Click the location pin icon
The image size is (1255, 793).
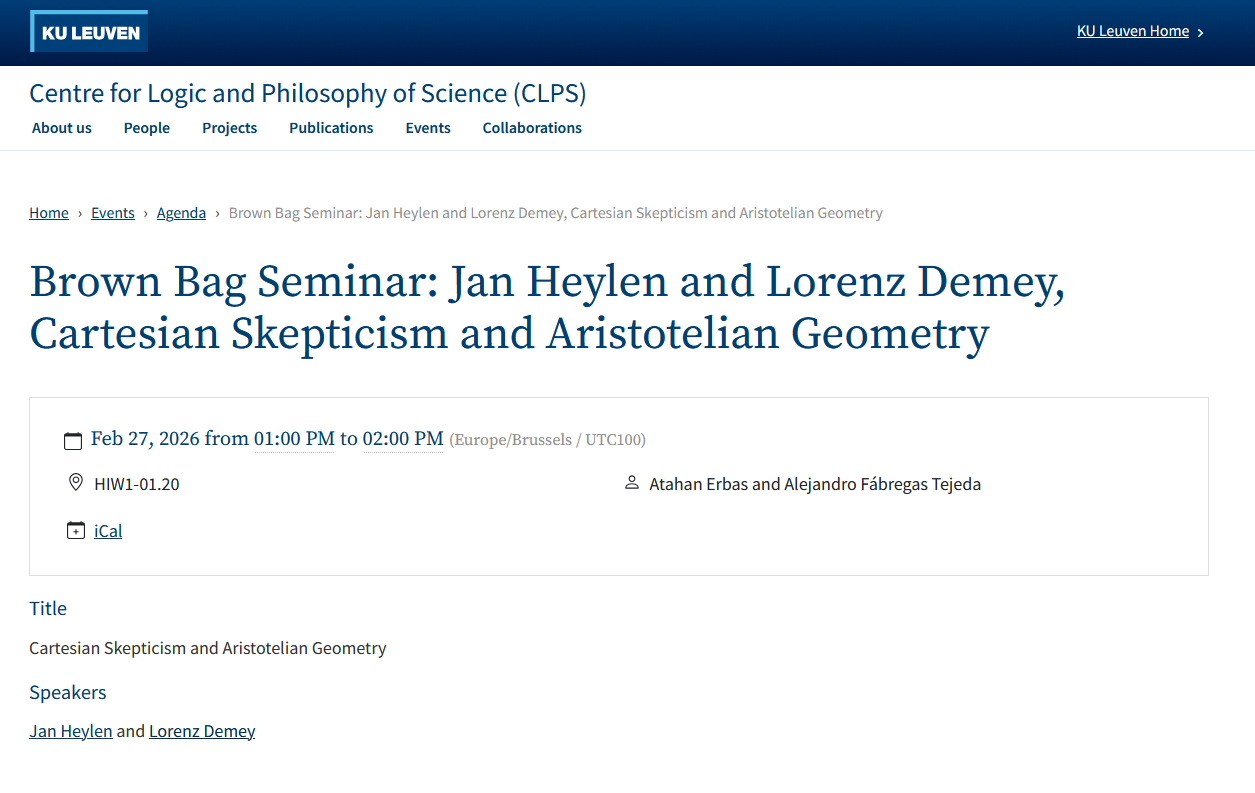click(75, 483)
